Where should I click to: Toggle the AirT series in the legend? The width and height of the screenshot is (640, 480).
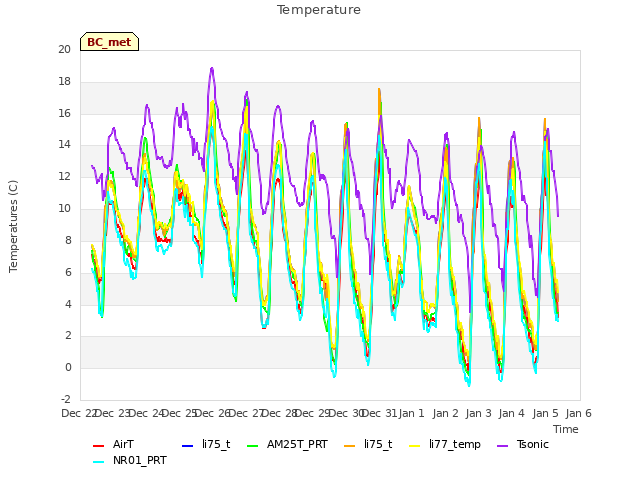pyautogui.click(x=113, y=444)
